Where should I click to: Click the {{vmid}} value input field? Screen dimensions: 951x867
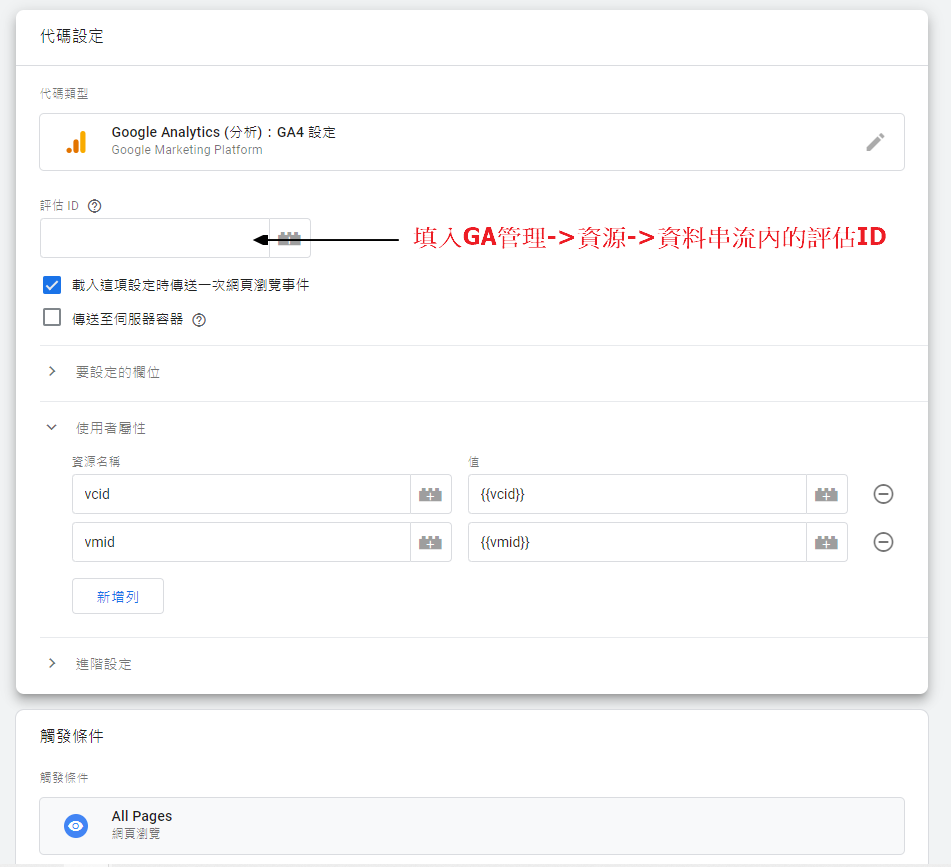click(637, 542)
